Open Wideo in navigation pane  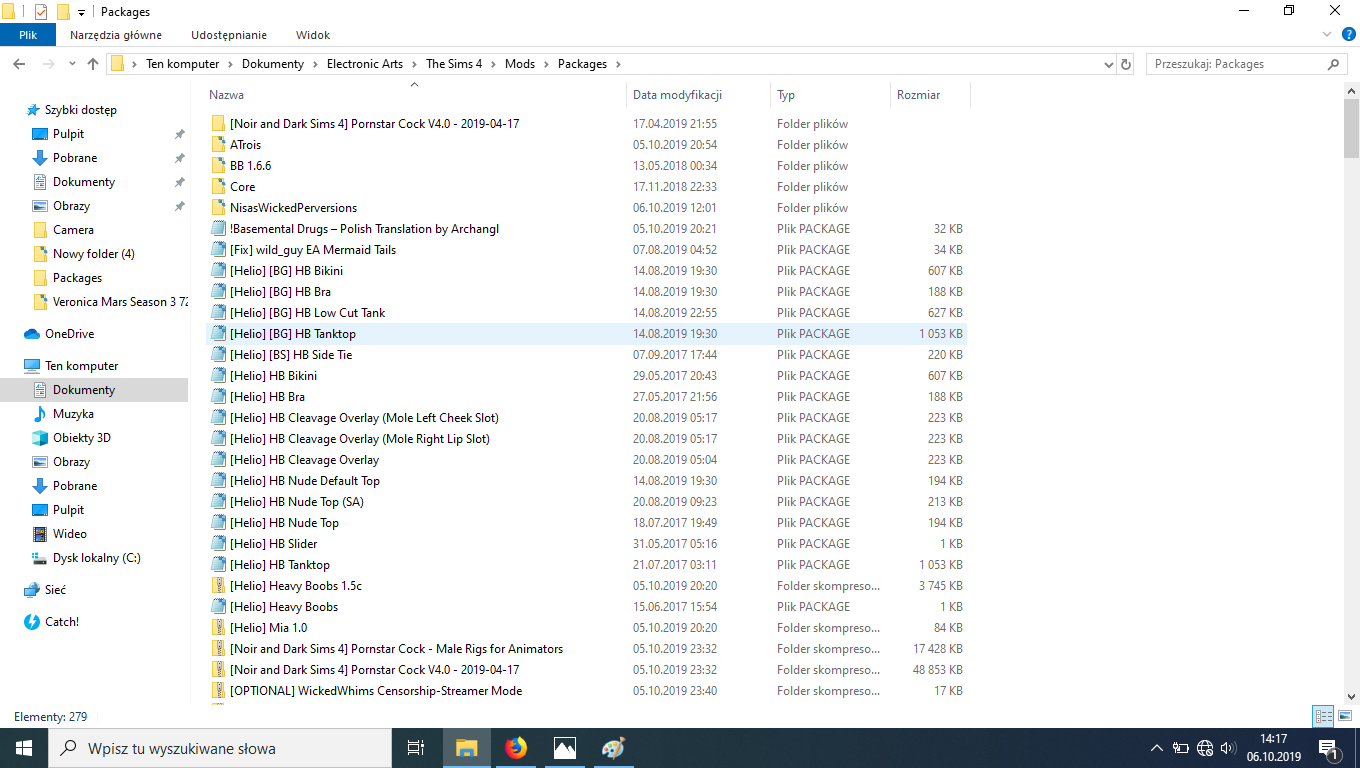pos(69,534)
